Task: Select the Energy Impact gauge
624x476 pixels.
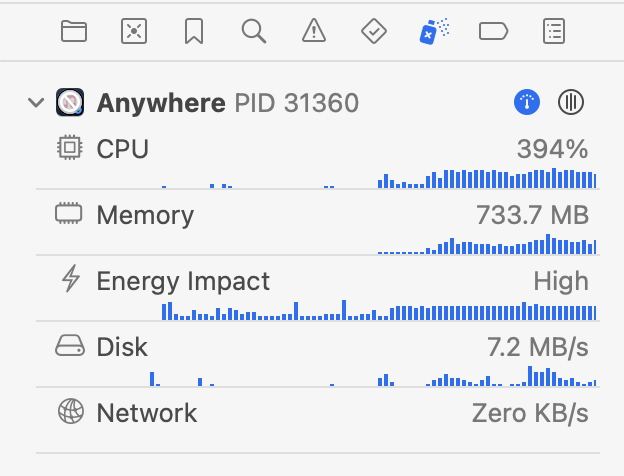Action: click(318, 294)
